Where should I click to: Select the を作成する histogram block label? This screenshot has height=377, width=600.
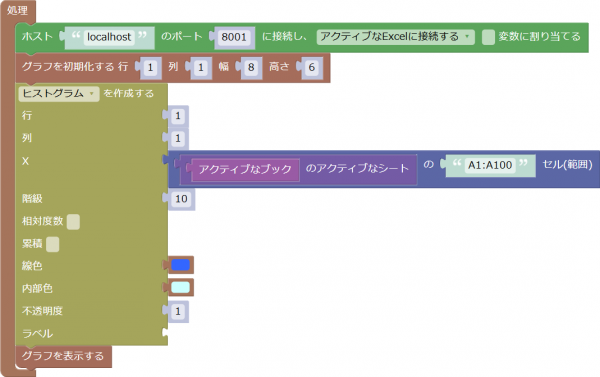point(129,93)
